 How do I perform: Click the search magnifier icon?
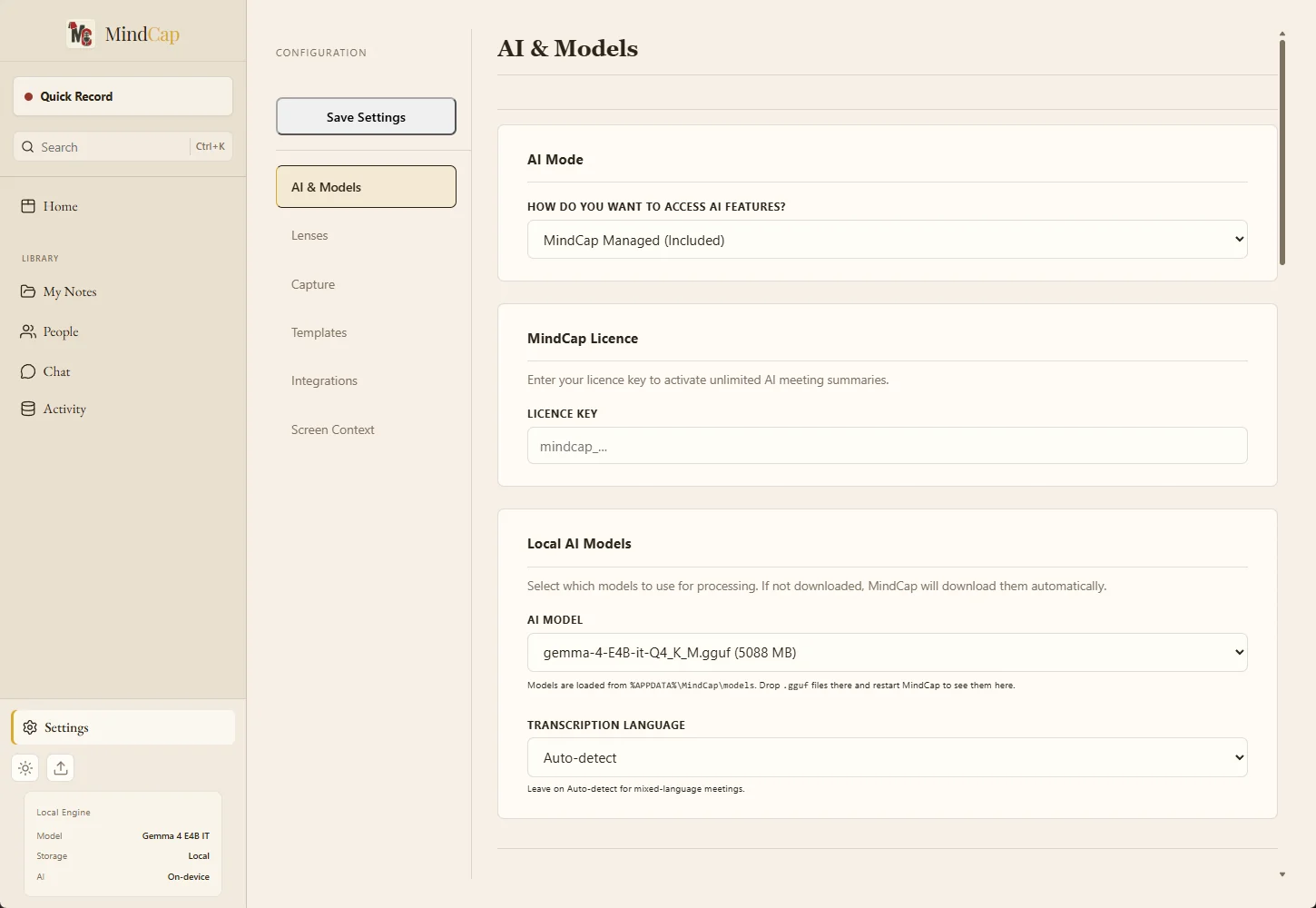(28, 147)
